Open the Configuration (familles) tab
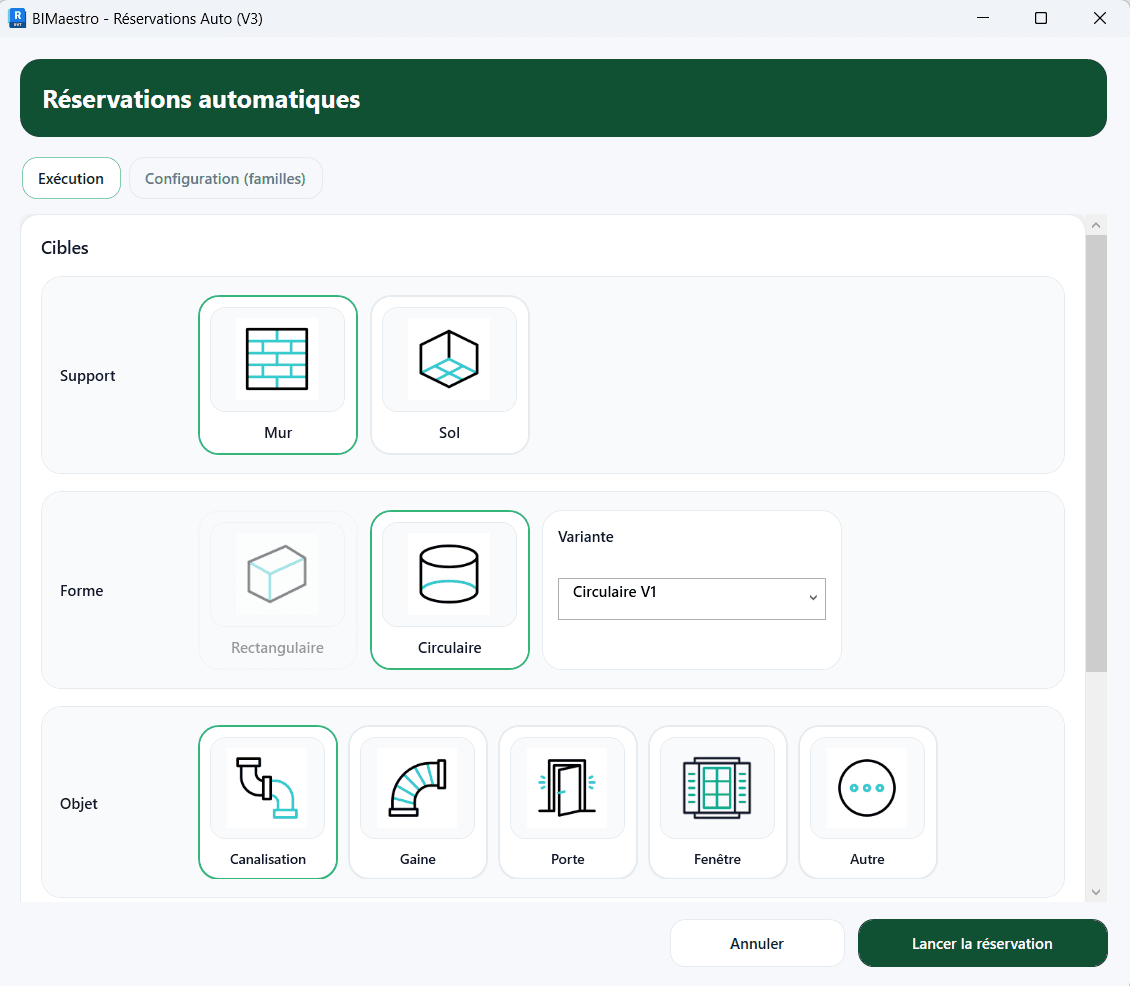Screen dimensions: 1130x986 tap(225, 178)
